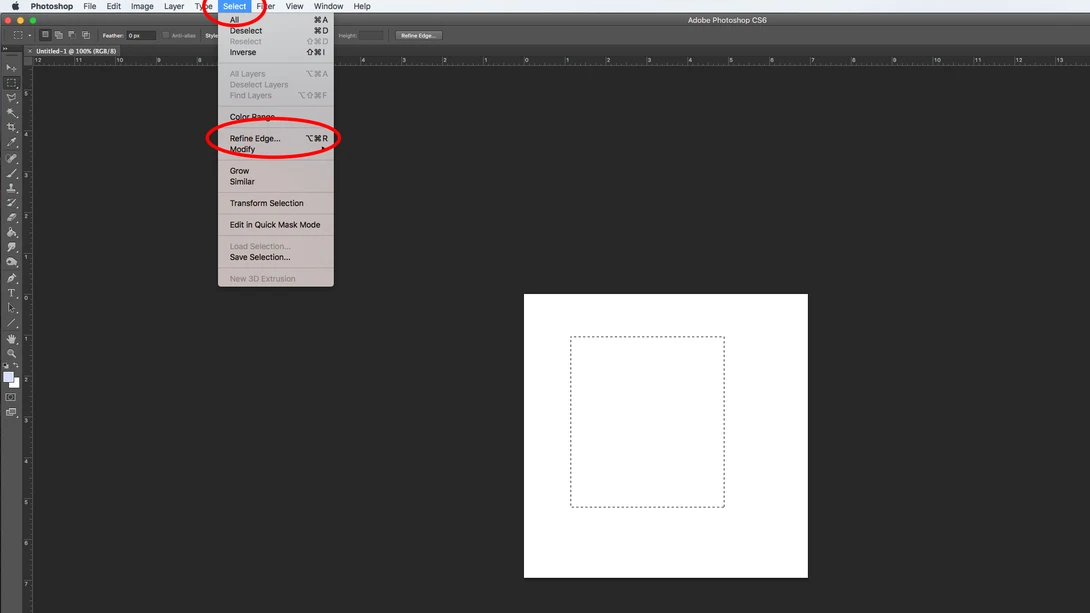Close the Untitled-1 document tab
The height and width of the screenshot is (613, 1090).
coord(30,51)
